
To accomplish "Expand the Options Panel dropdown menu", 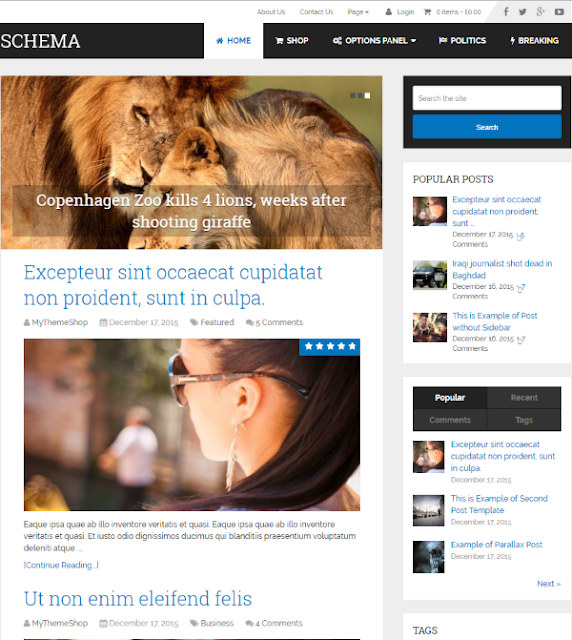I will 374,41.
